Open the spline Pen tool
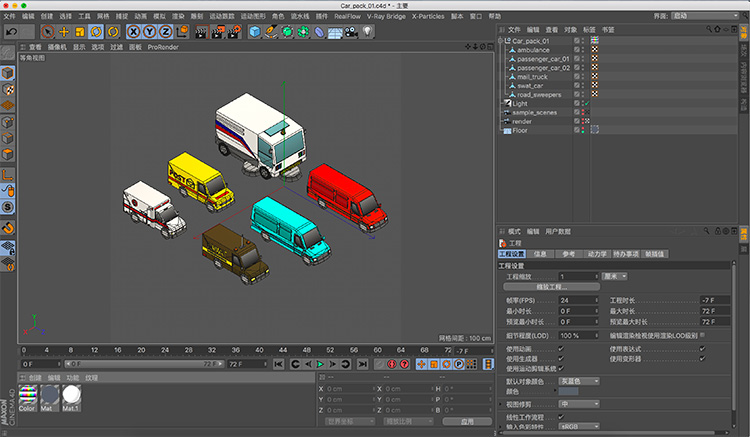The width and height of the screenshot is (750, 437). (x=271, y=32)
